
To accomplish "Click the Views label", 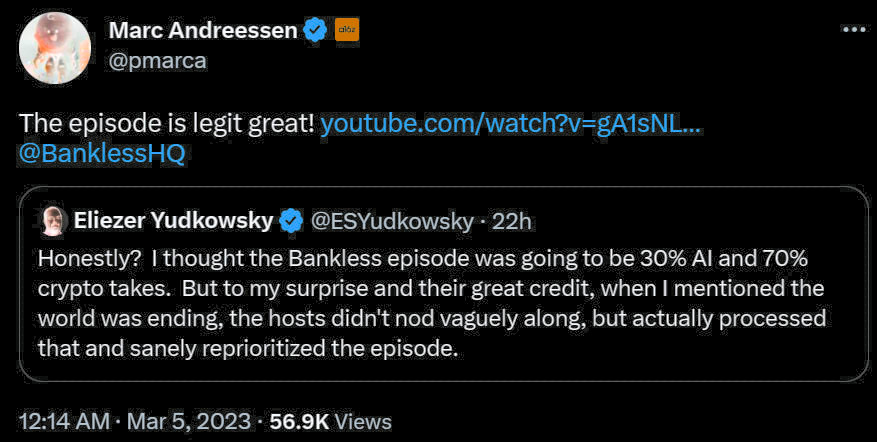I will coord(362,422).
